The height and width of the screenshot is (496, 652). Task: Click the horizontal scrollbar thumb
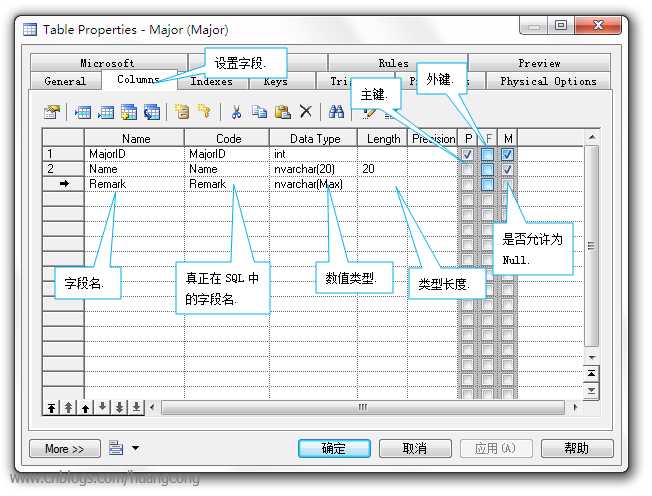[363, 407]
